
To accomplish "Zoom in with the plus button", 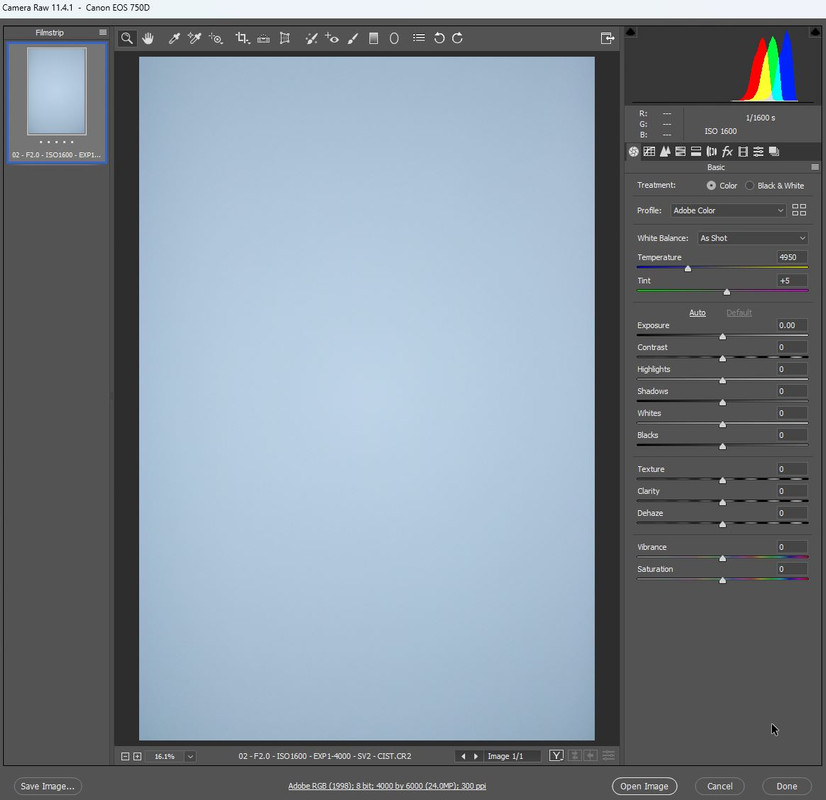I will click(137, 756).
